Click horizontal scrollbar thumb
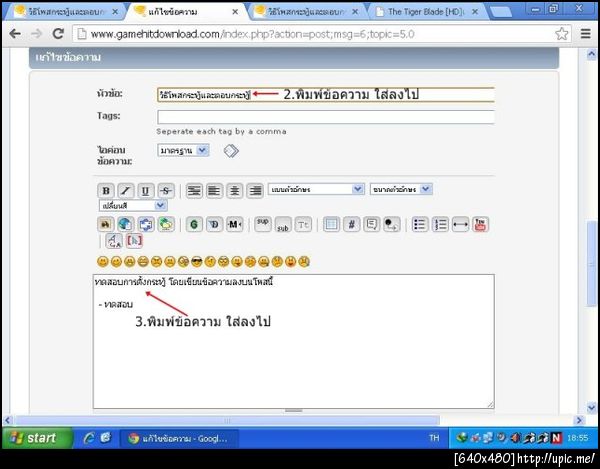 coord(227,420)
